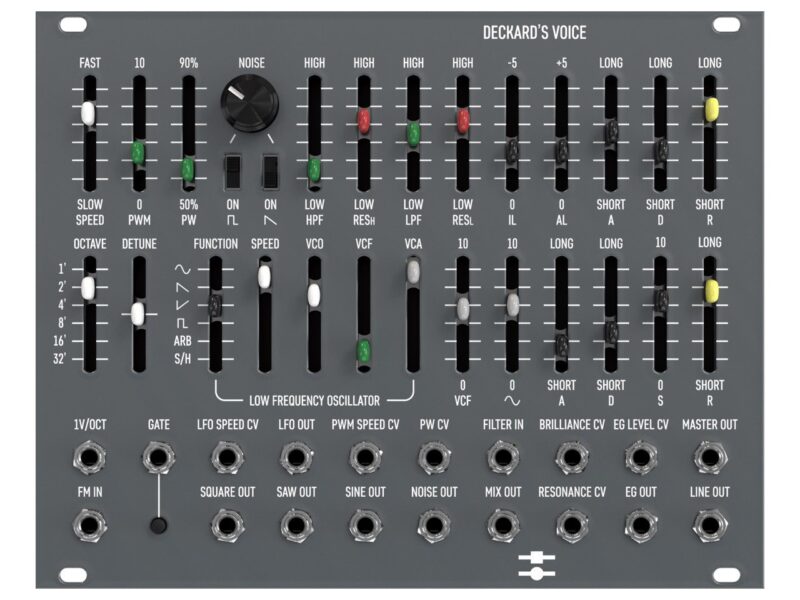Click the LFO FUNCTION selector slider cap
800x600 pixels.
coord(215,306)
